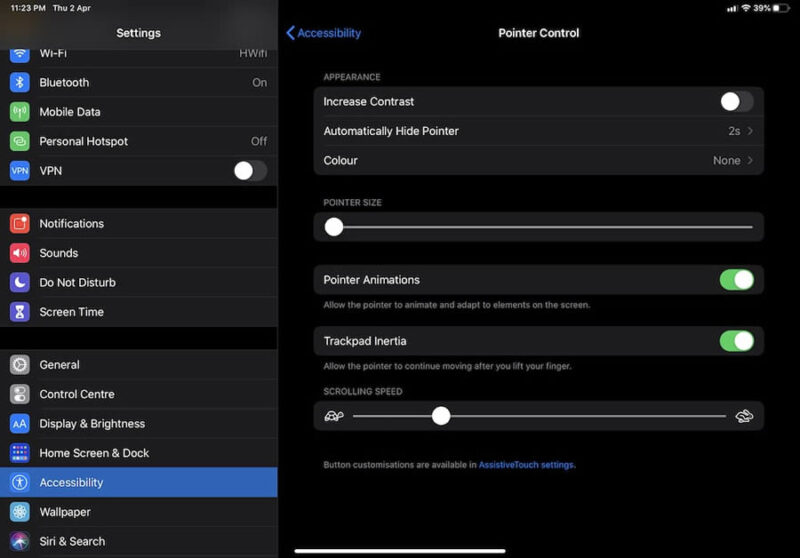Turn off Pointer Animations toggle
This screenshot has height=558, width=800.
click(x=736, y=280)
